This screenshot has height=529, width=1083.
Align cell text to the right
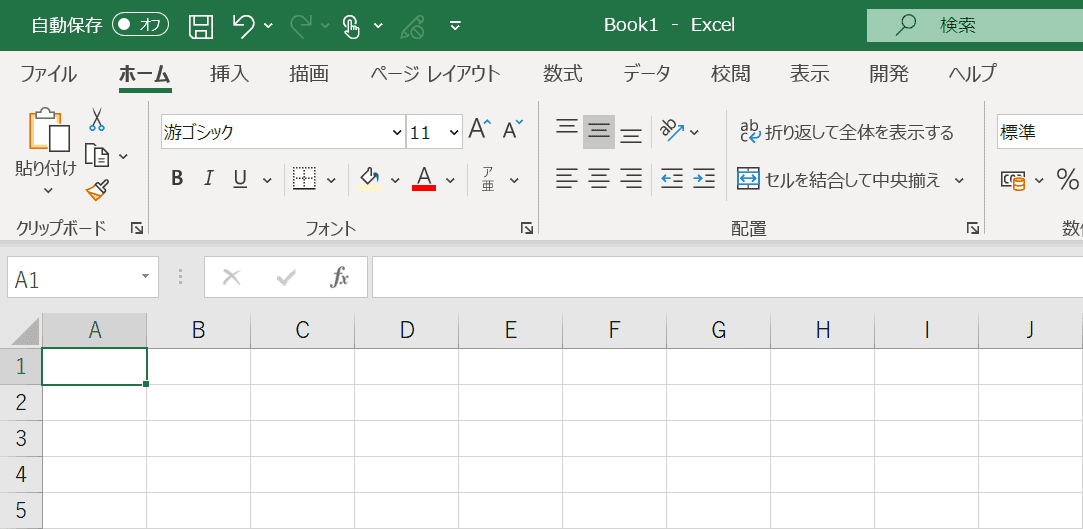point(631,180)
